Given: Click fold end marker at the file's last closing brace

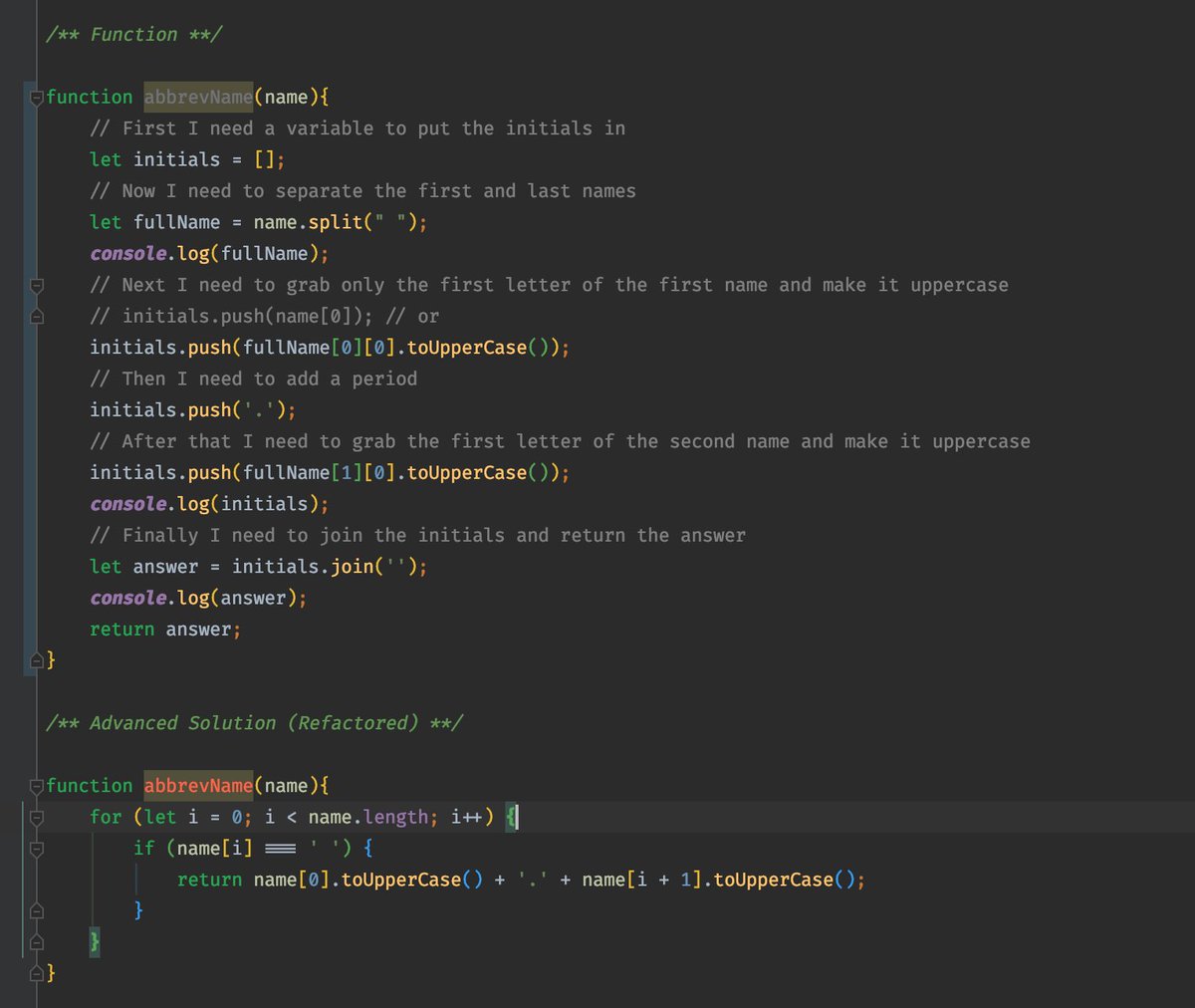Looking at the screenshot, I should [37, 973].
